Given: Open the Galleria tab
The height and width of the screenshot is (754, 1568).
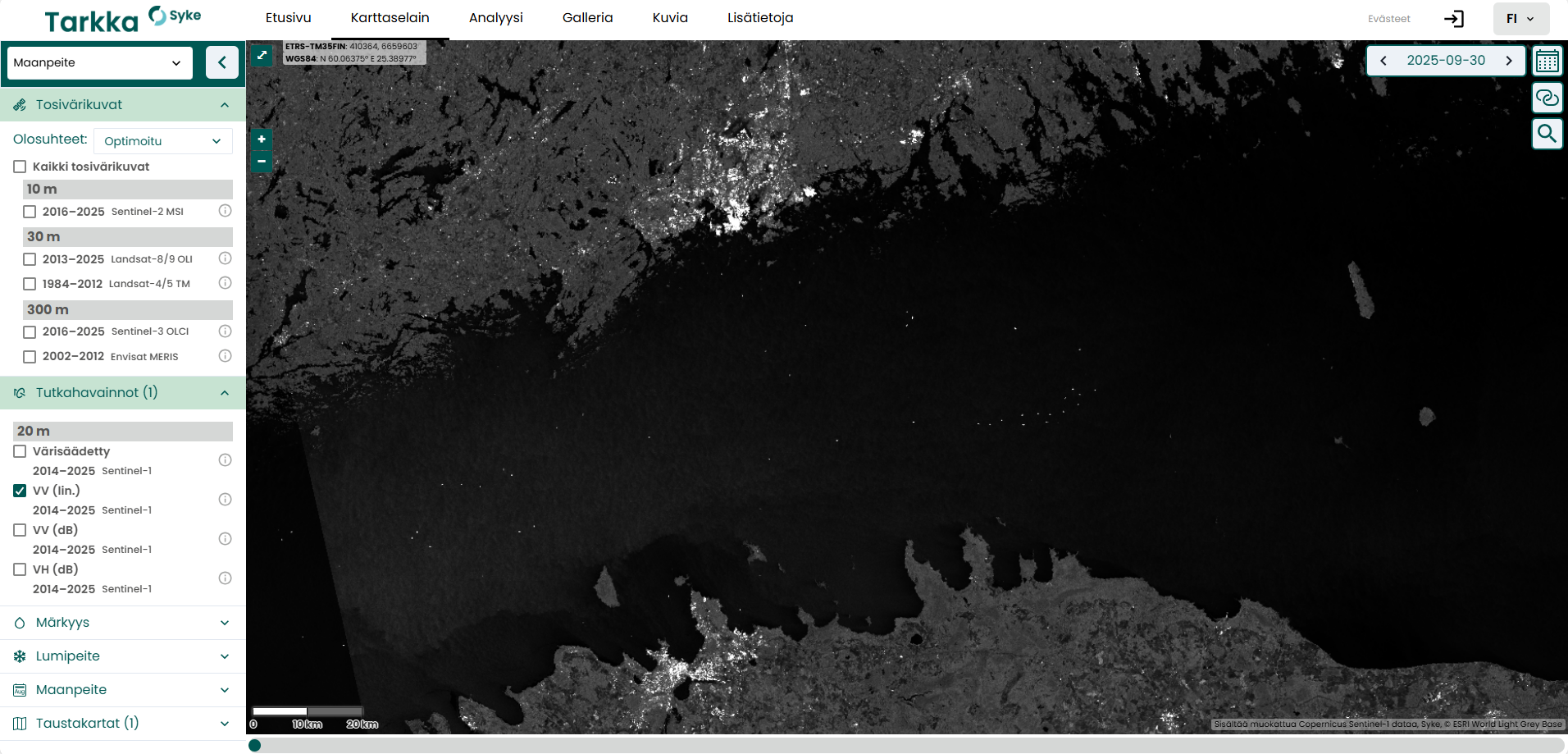Looking at the screenshot, I should [587, 18].
